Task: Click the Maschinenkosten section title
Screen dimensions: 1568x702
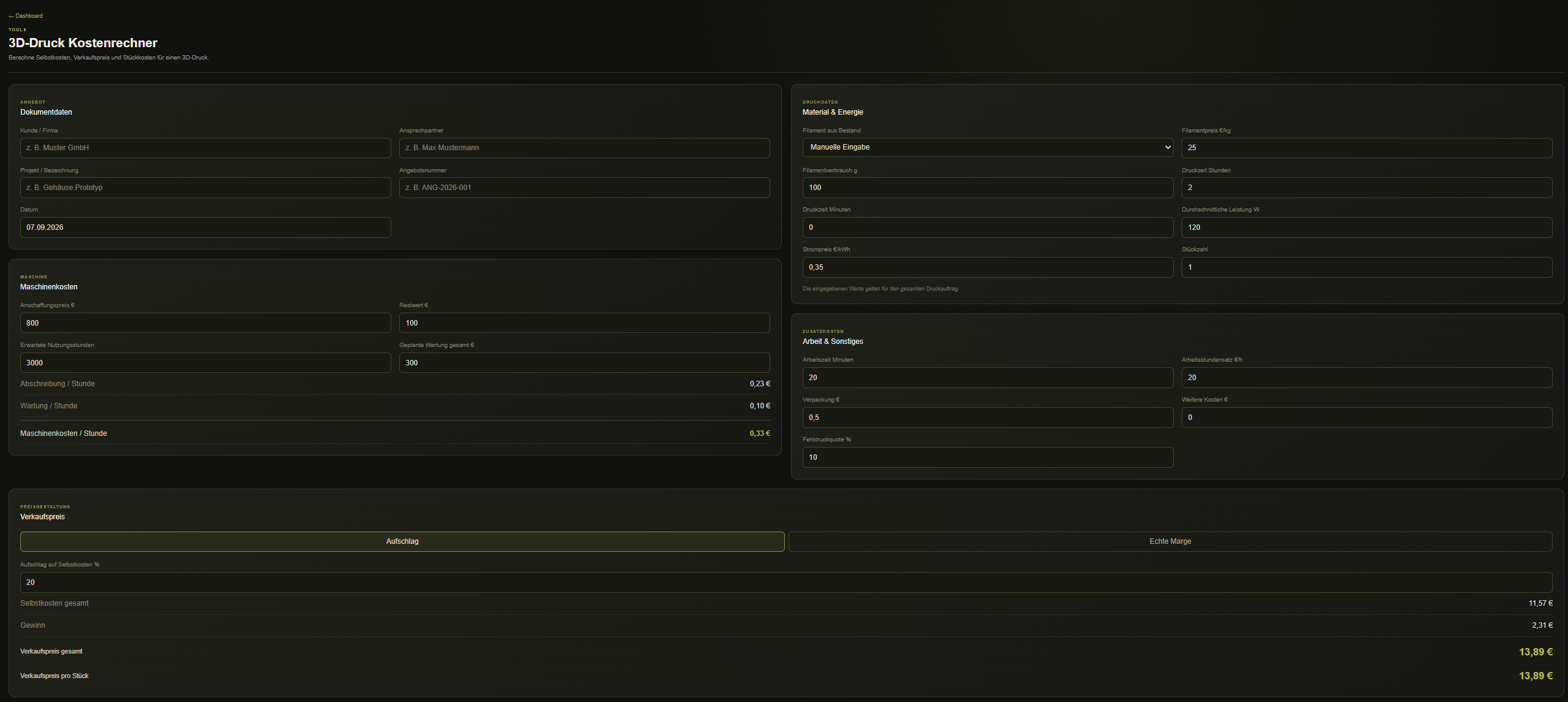Action: click(x=48, y=287)
